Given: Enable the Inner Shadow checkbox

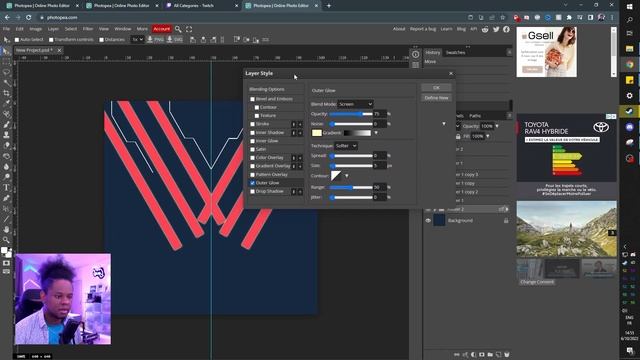Looking at the screenshot, I should (x=252, y=133).
